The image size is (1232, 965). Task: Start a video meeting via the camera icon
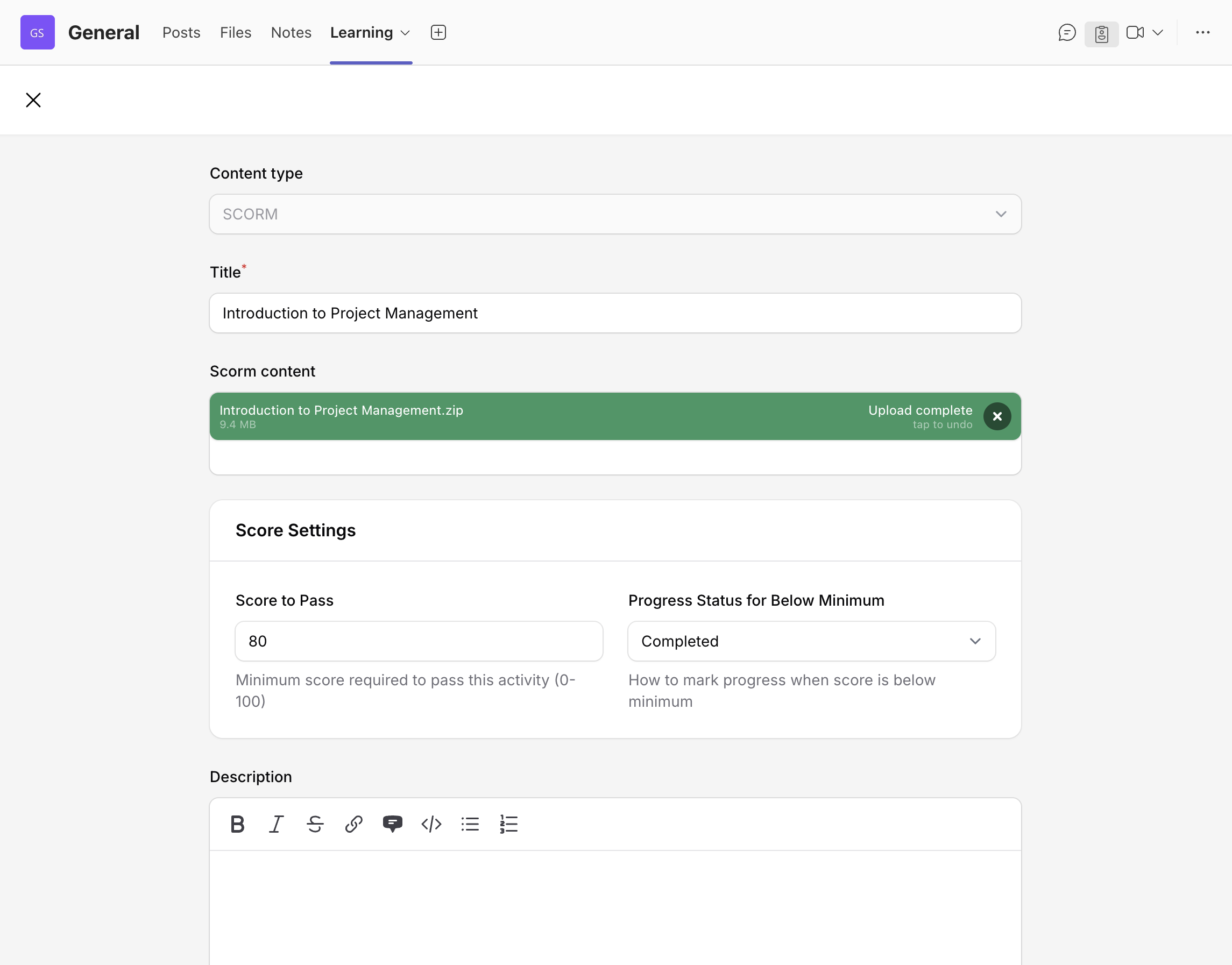[1135, 33]
